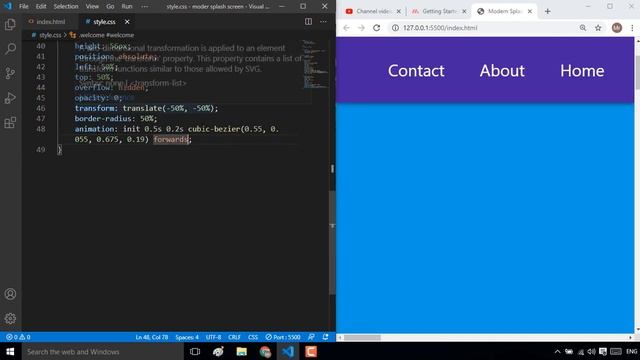Open Run and Debug view
The width and height of the screenshot is (640, 360).
click(10, 98)
